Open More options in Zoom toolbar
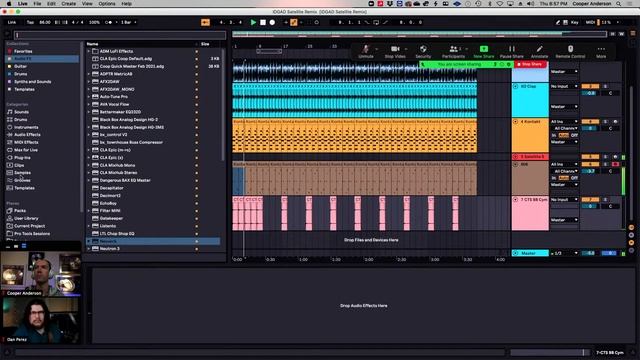 tap(601, 52)
